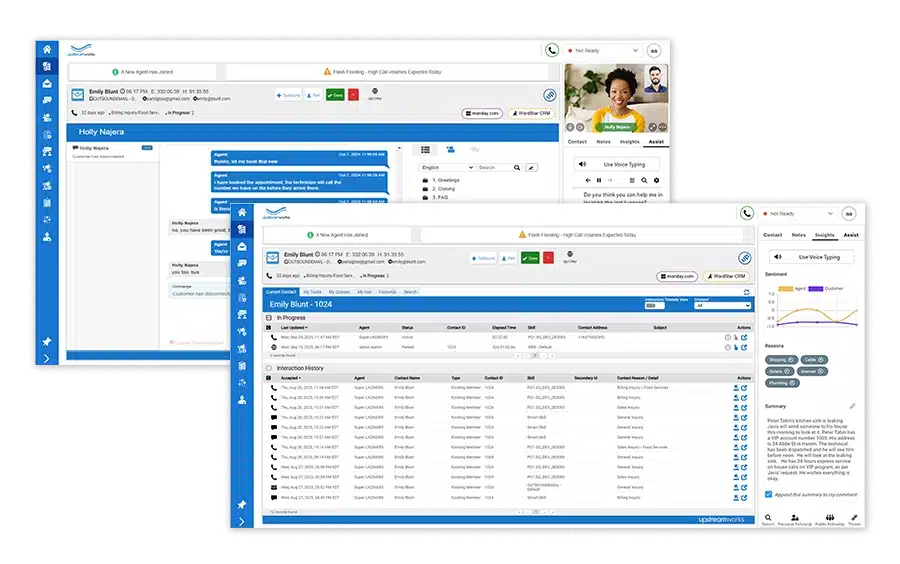Click the paperclip link icon next to Done
Image resolution: width=900 pixels, height=564 pixels.
[745, 257]
